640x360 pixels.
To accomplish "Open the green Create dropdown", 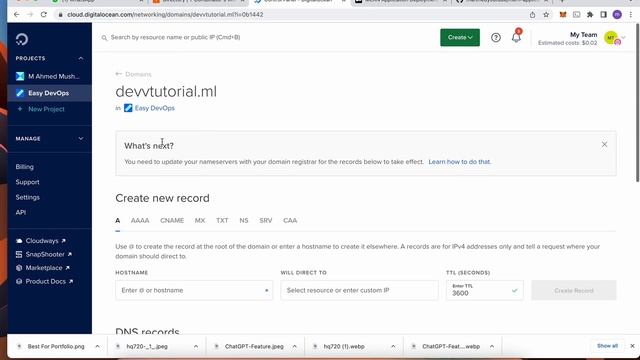I will (x=460, y=37).
